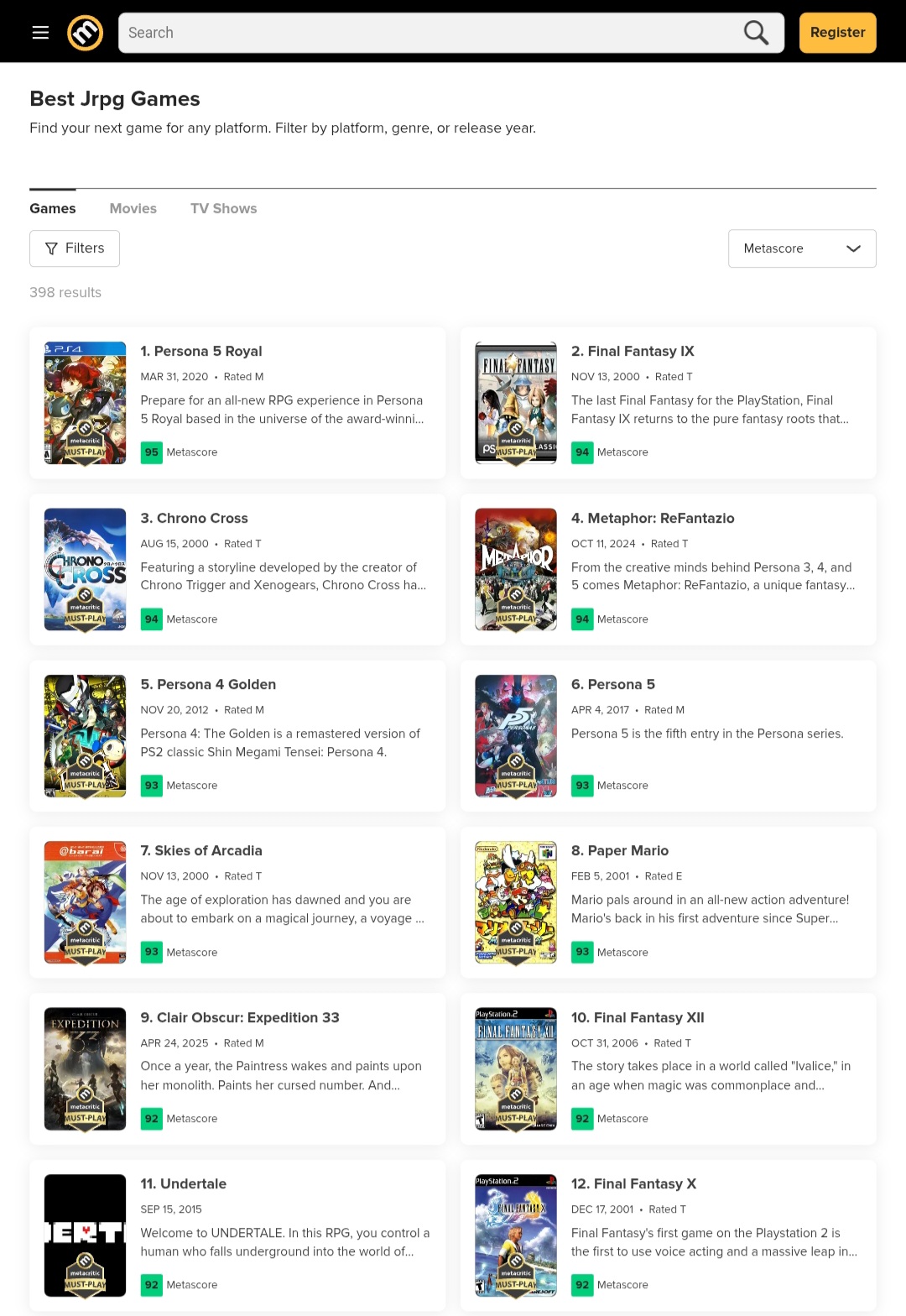Image resolution: width=906 pixels, height=1316 pixels.
Task: Switch to the Games tab
Action: click(53, 208)
